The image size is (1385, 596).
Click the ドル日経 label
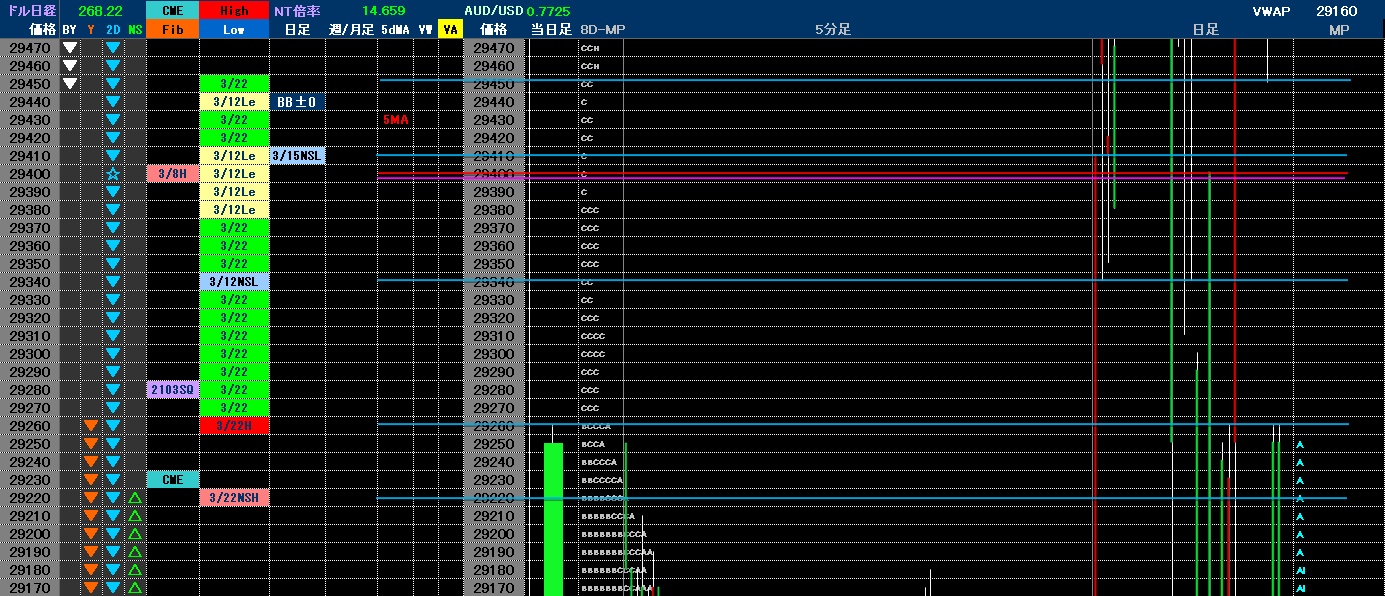[30, 11]
